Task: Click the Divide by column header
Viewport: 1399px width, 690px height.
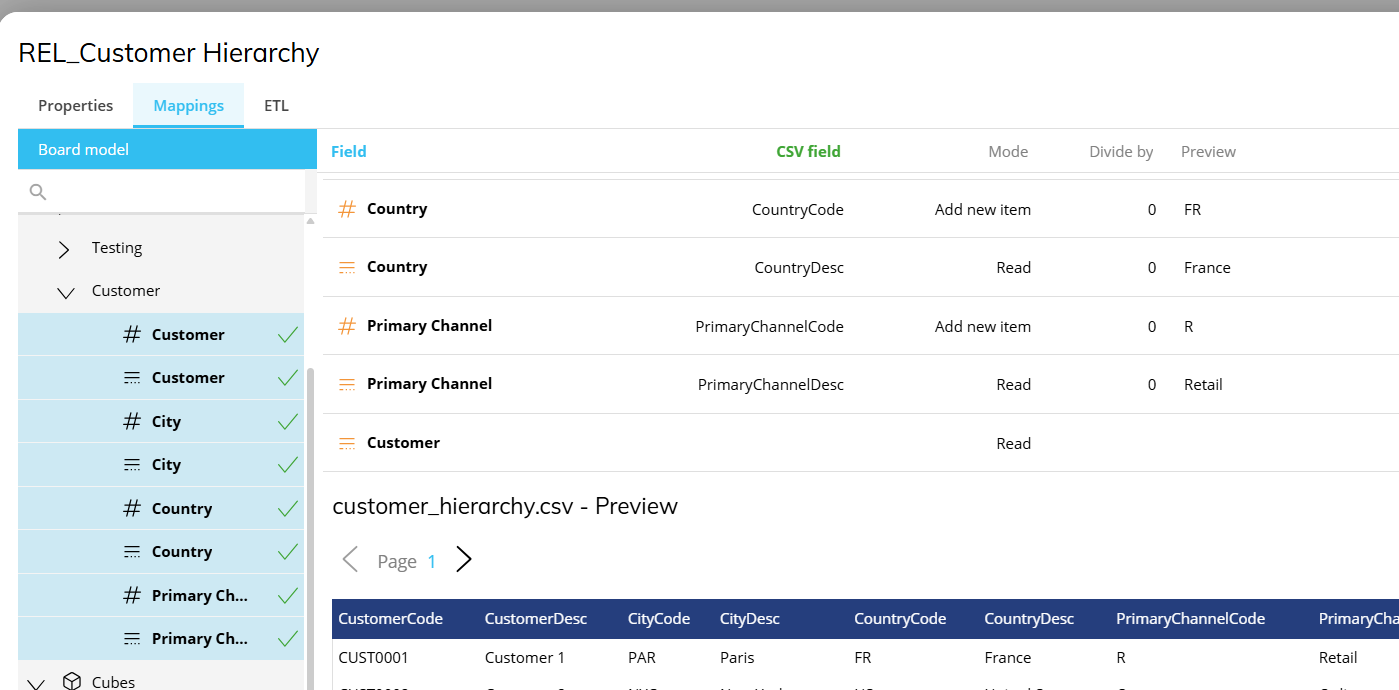Action: pyautogui.click(x=1121, y=152)
